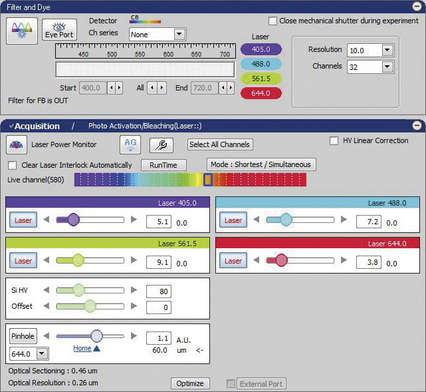Click the Si HV value field showing 80

click(x=159, y=291)
